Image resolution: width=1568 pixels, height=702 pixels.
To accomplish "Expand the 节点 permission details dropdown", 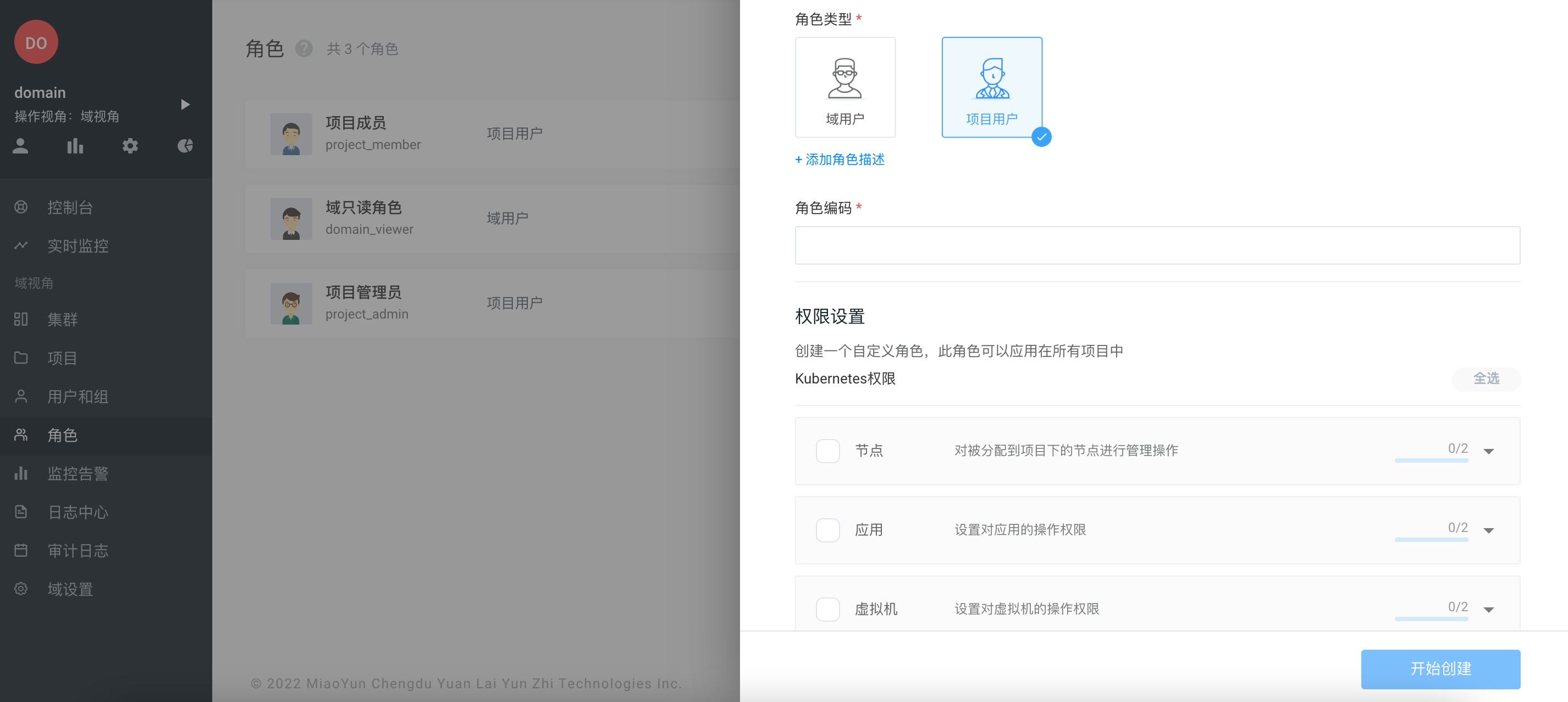I will pos(1489,451).
